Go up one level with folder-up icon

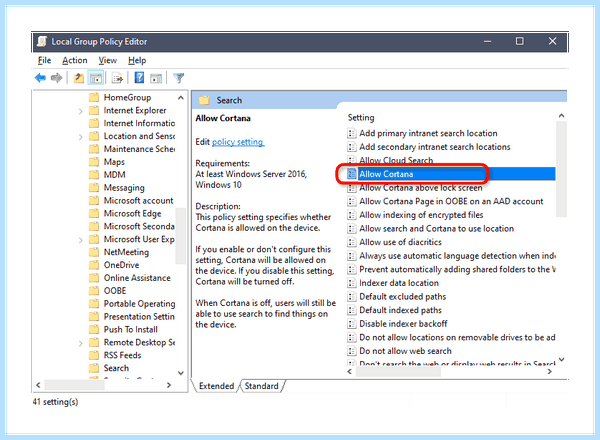point(79,78)
